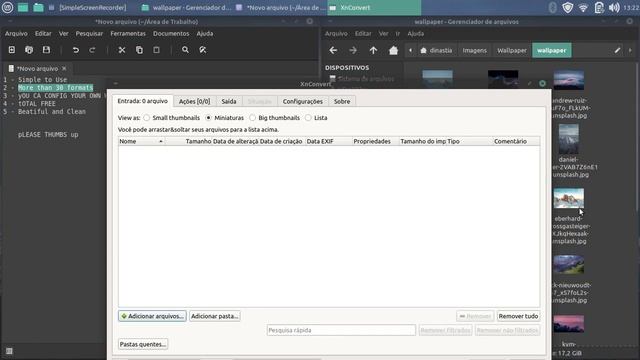Click the green folder launcher in the panel
The width and height of the screenshot is (640, 360).
38,7
